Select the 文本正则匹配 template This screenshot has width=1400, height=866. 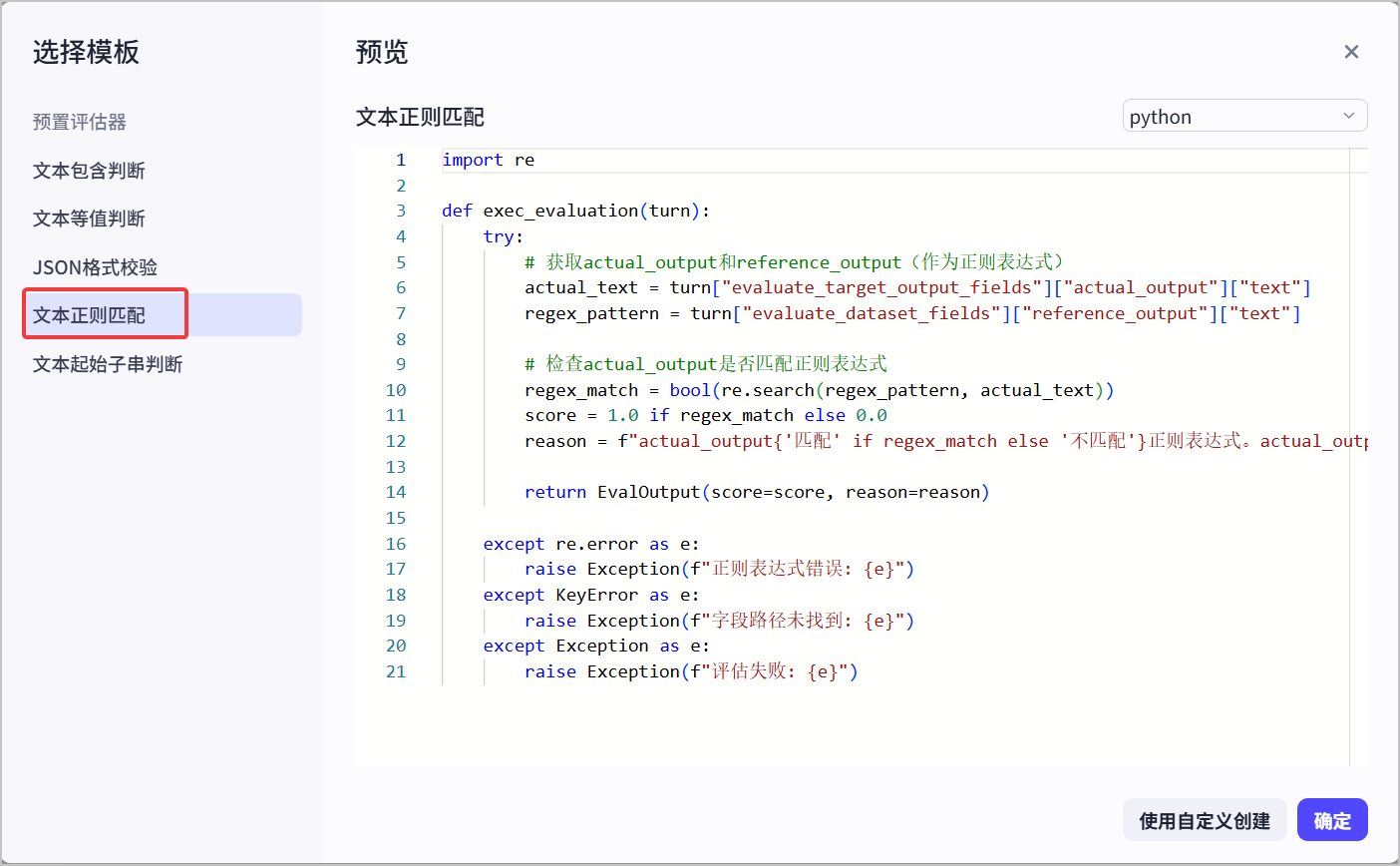163,315
